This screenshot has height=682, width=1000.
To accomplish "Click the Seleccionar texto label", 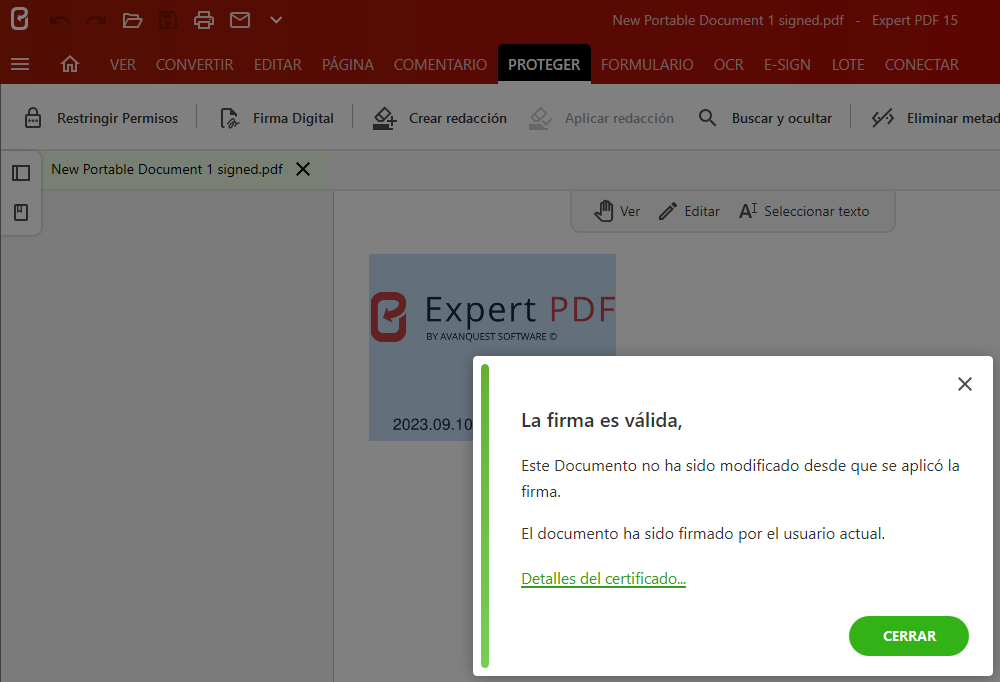I will coord(816,211).
